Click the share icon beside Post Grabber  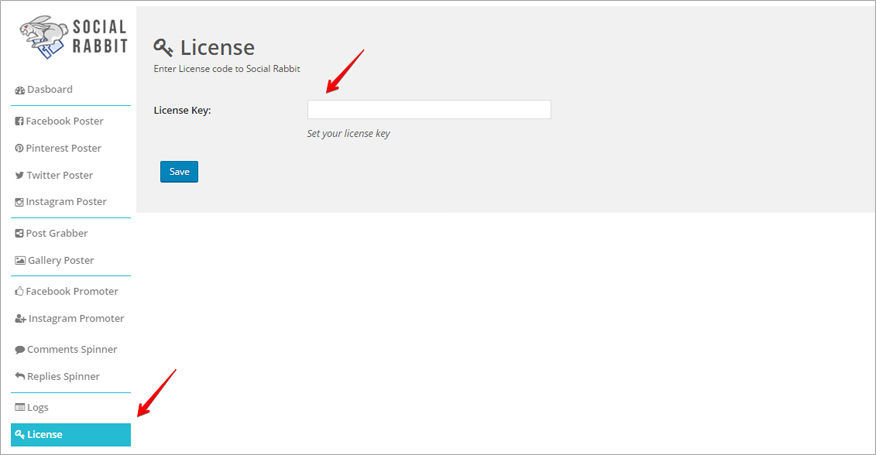pyautogui.click(x=19, y=234)
